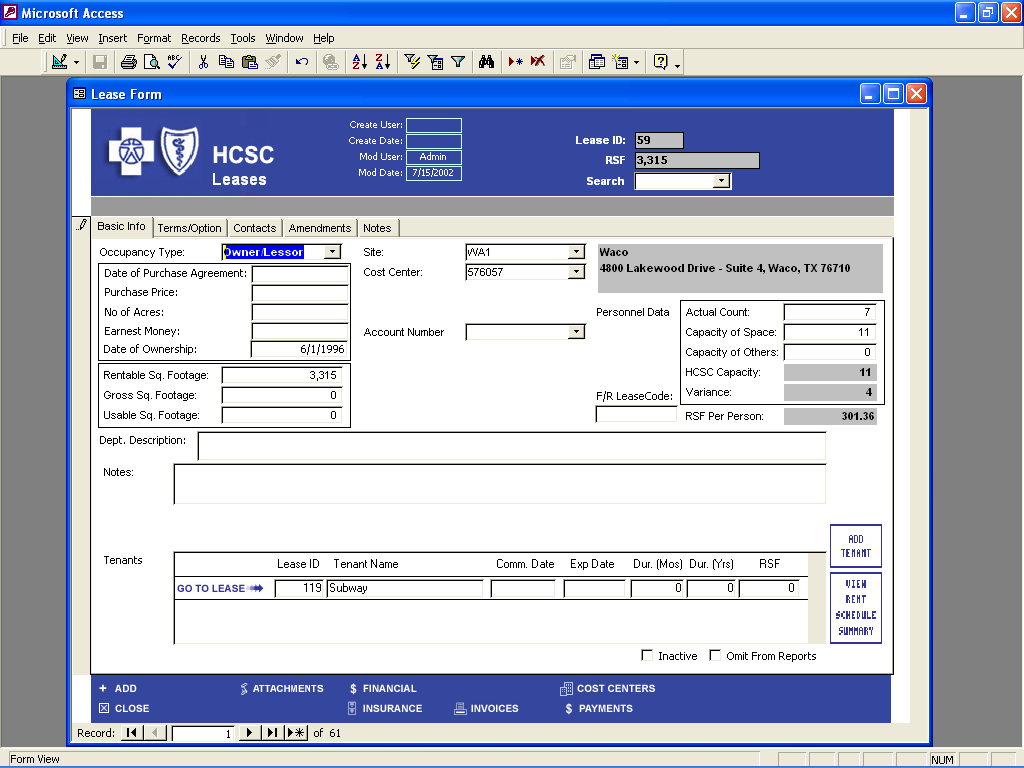Click View Rent Schedule Summary button

(x=856, y=607)
